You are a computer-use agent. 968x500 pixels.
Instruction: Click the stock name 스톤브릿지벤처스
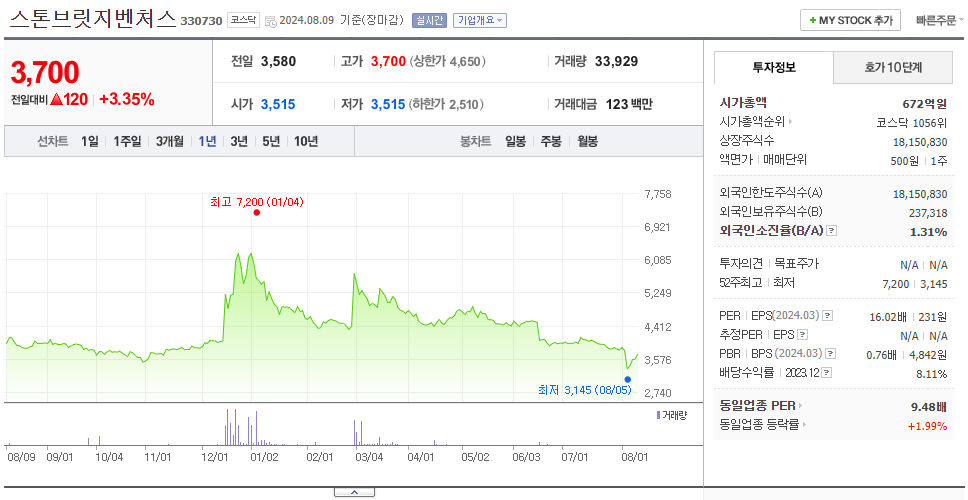[93, 19]
